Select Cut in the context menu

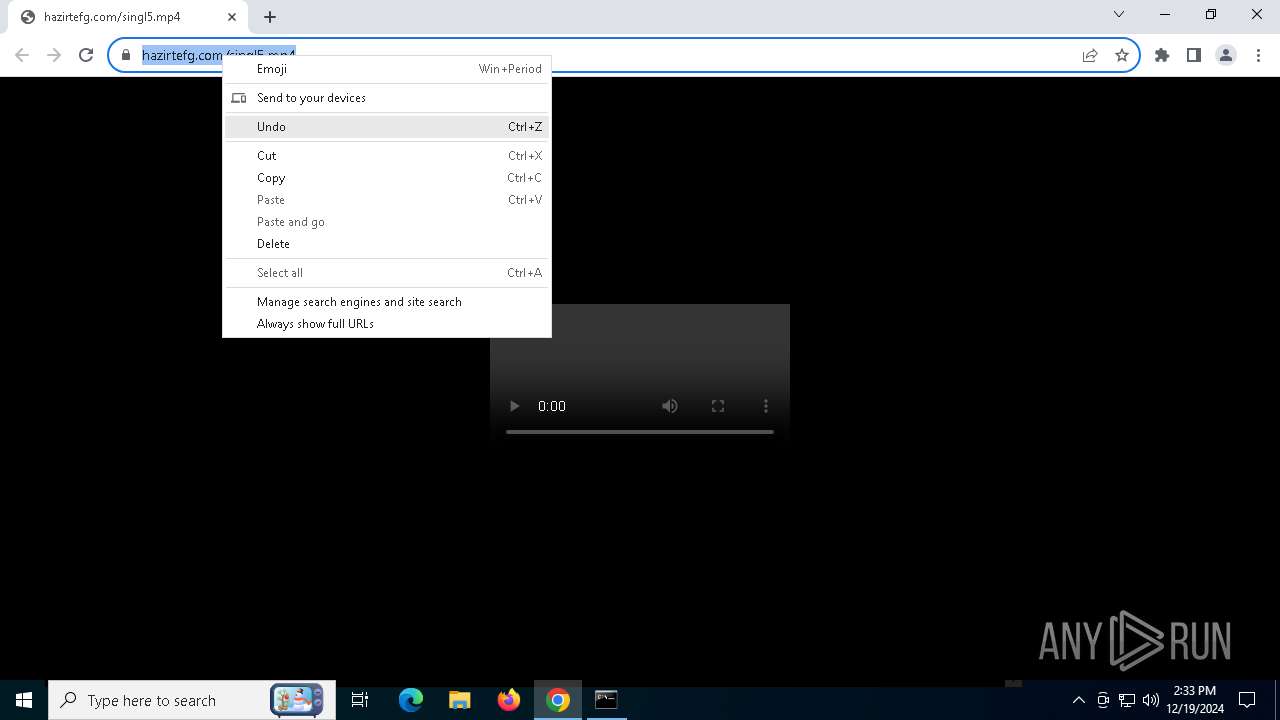[x=387, y=156]
